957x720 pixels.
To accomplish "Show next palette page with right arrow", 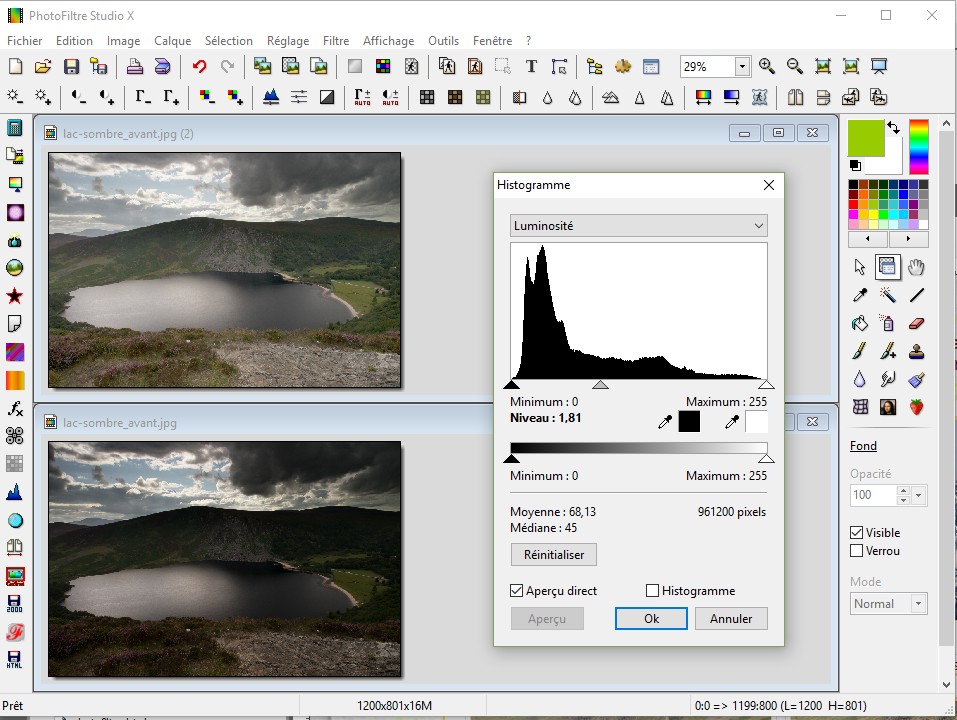I will (x=908, y=239).
